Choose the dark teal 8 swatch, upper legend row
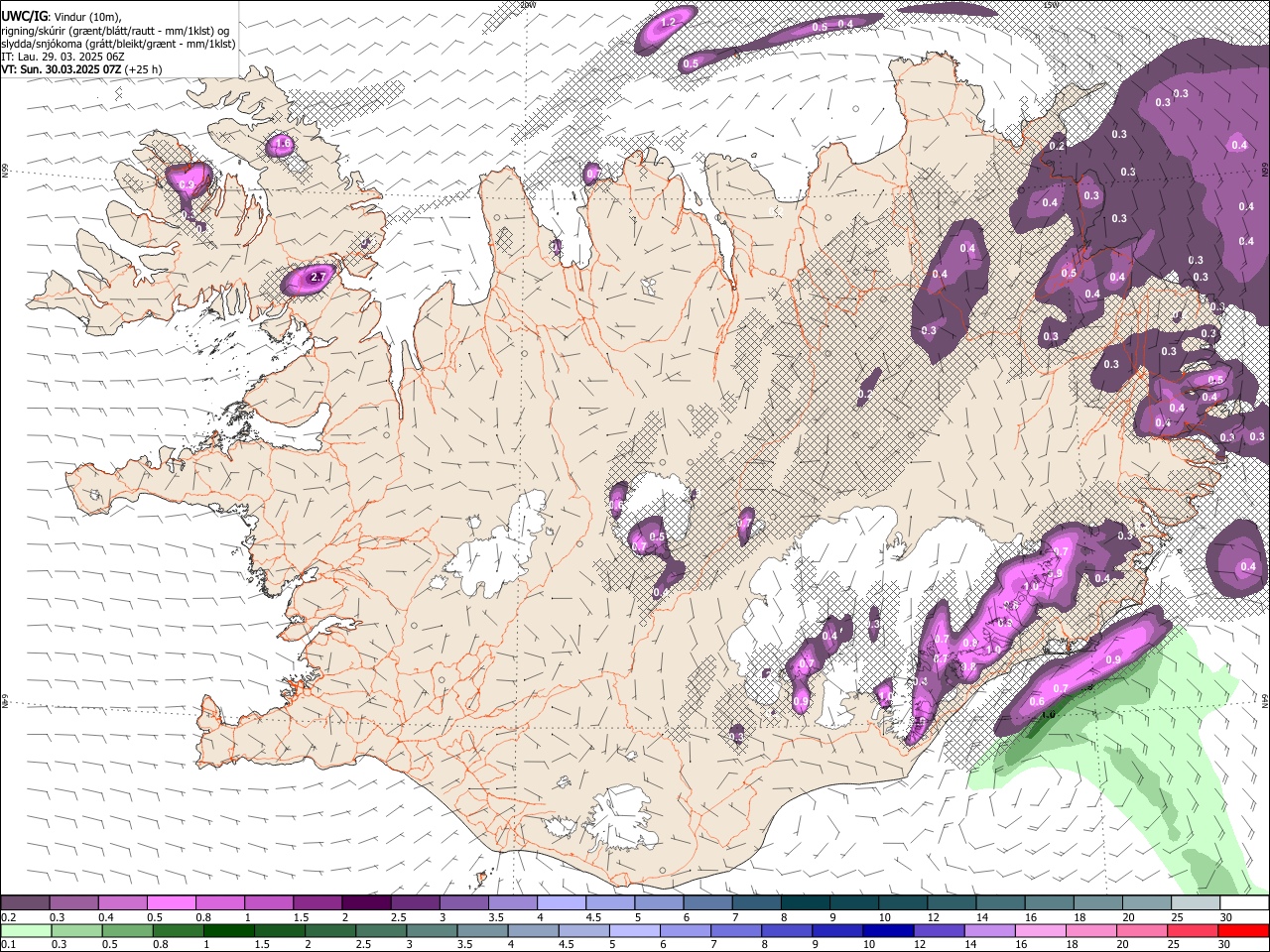This screenshot has height=952, width=1270. 806,902
